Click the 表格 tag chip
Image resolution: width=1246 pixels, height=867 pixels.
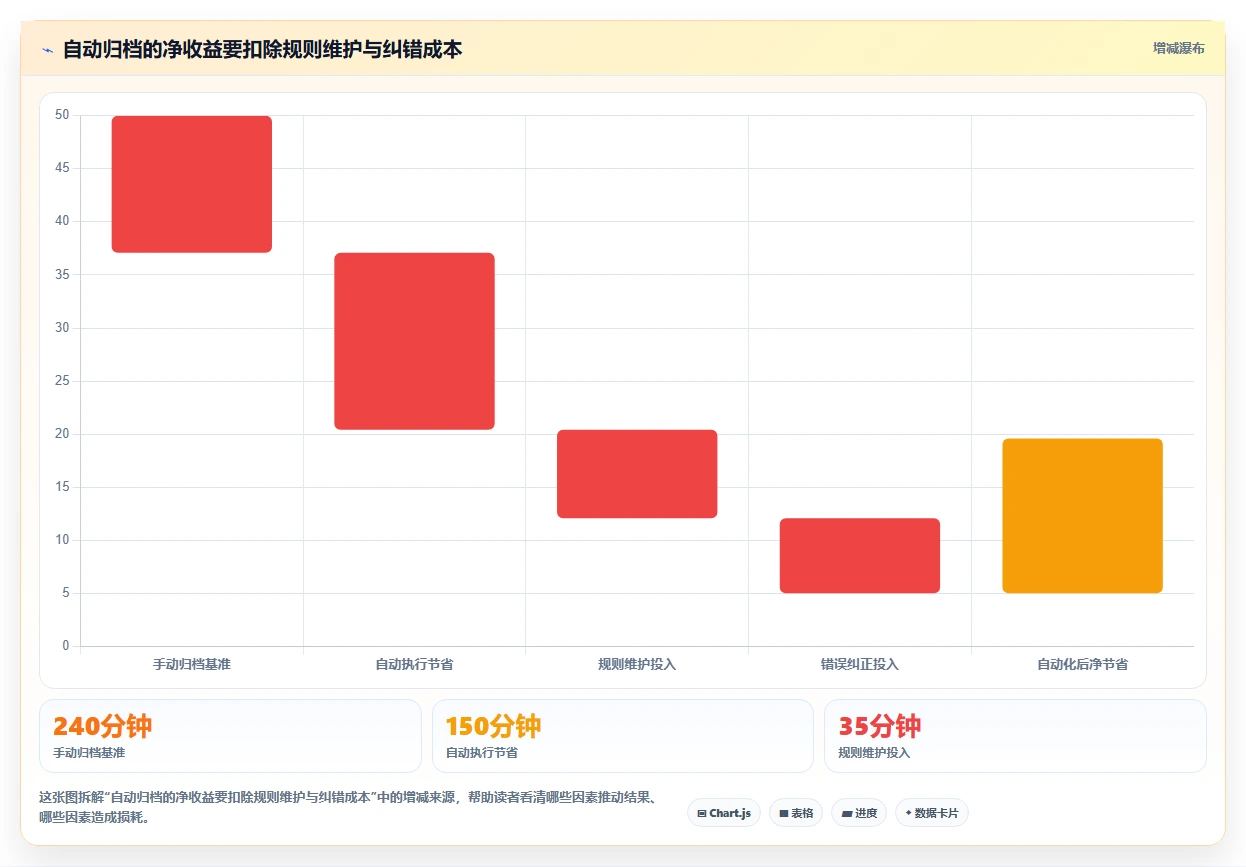pyautogui.click(x=796, y=813)
